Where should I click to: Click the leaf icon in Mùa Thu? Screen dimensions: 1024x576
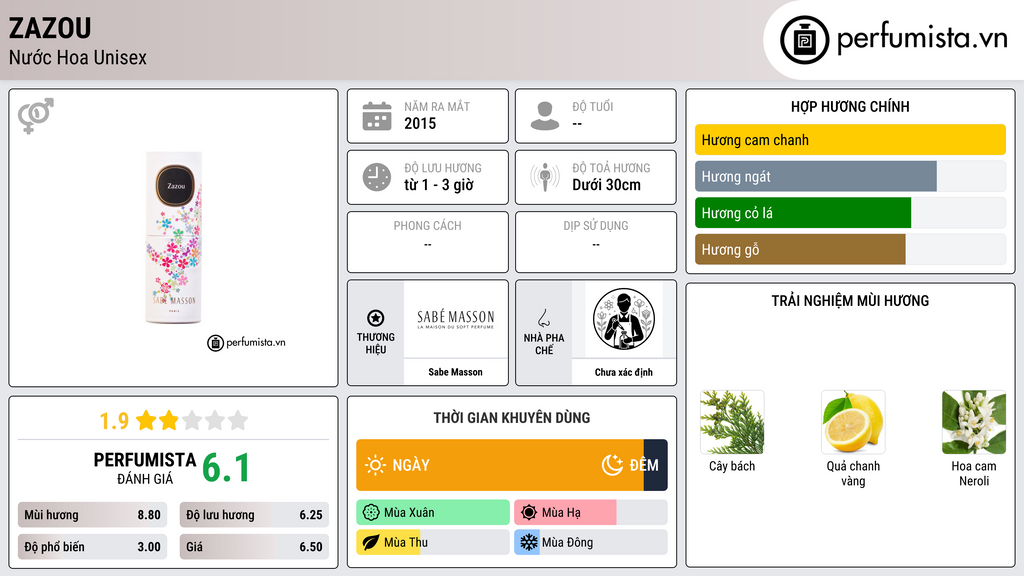point(371,542)
